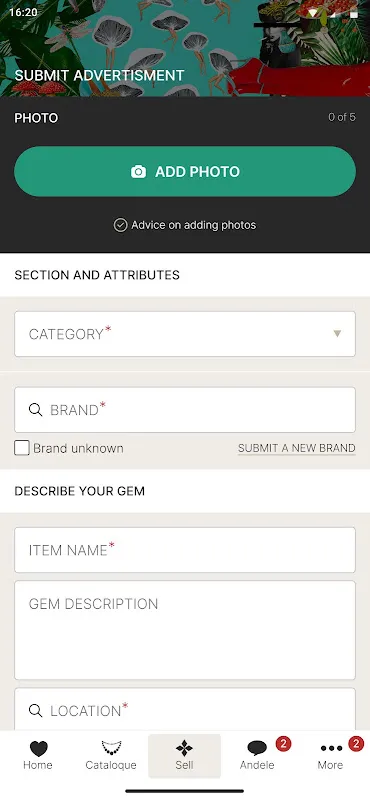Open the Cataloque necklace icon
The image size is (370, 800).
pyautogui.click(x=111, y=748)
